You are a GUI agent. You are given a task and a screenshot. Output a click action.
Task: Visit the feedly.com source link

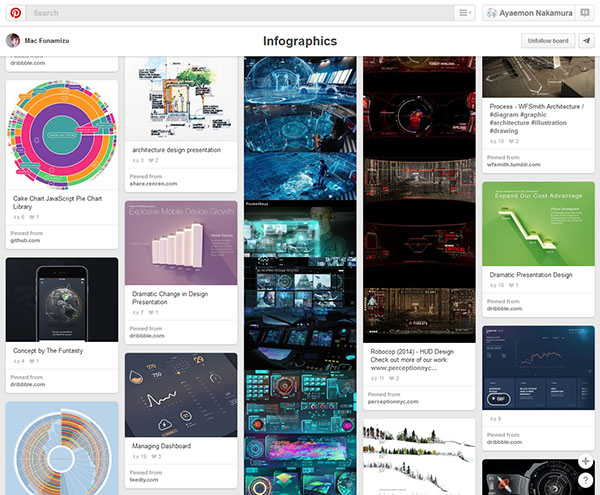[x=147, y=480]
